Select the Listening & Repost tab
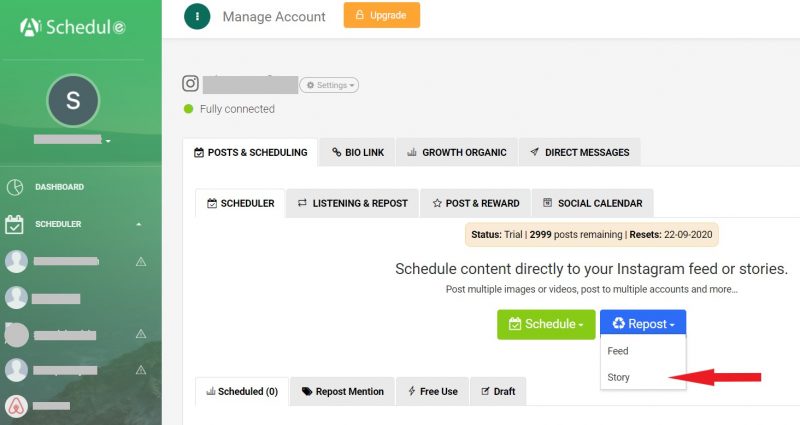800x425 pixels. (353, 203)
